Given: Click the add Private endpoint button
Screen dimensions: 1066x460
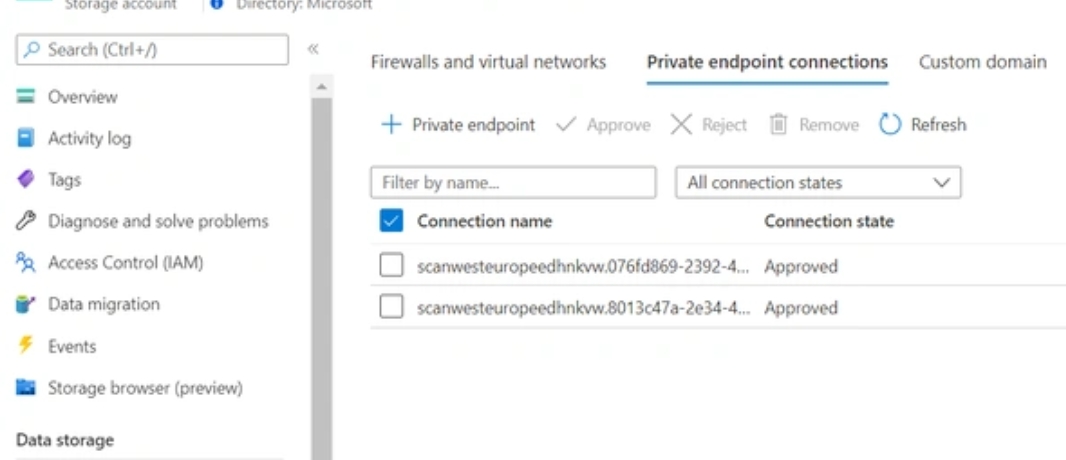Looking at the screenshot, I should (x=459, y=125).
